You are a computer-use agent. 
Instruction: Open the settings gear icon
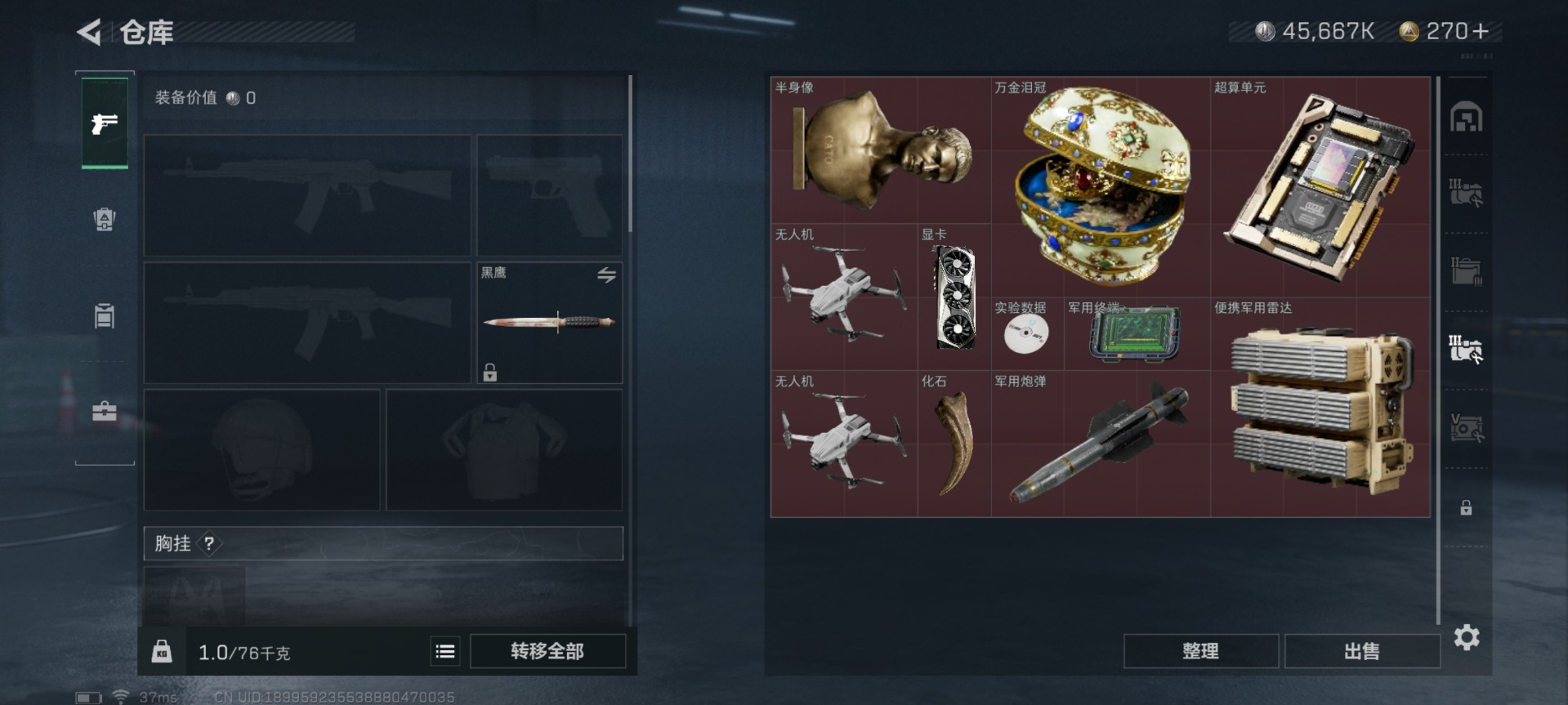click(1467, 637)
